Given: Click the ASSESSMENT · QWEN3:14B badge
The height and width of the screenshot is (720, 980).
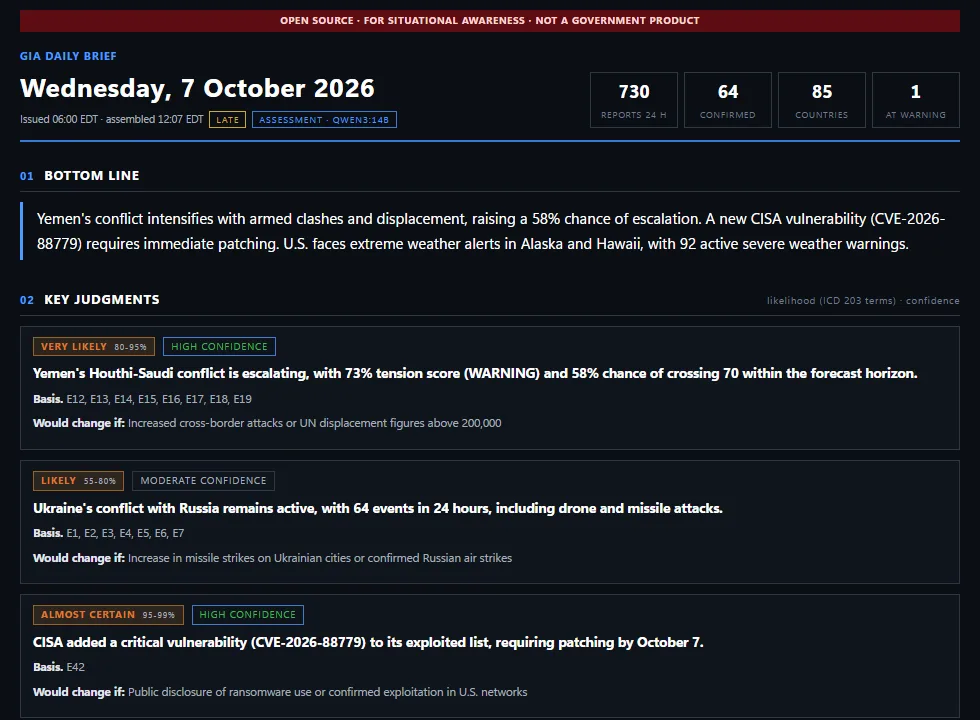Looking at the screenshot, I should [324, 120].
